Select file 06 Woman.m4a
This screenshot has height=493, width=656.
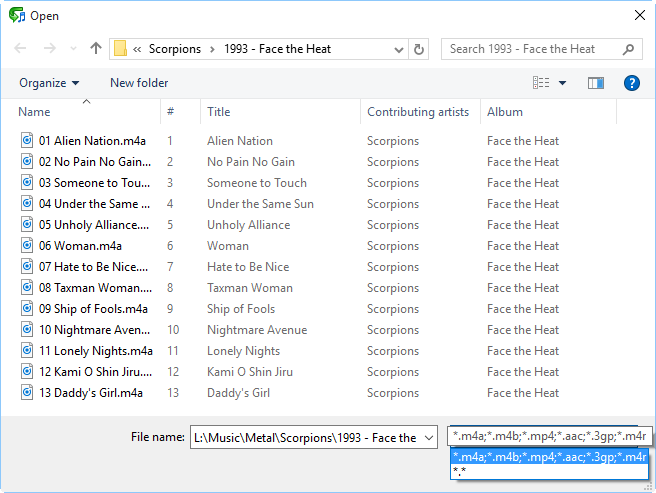pos(80,246)
